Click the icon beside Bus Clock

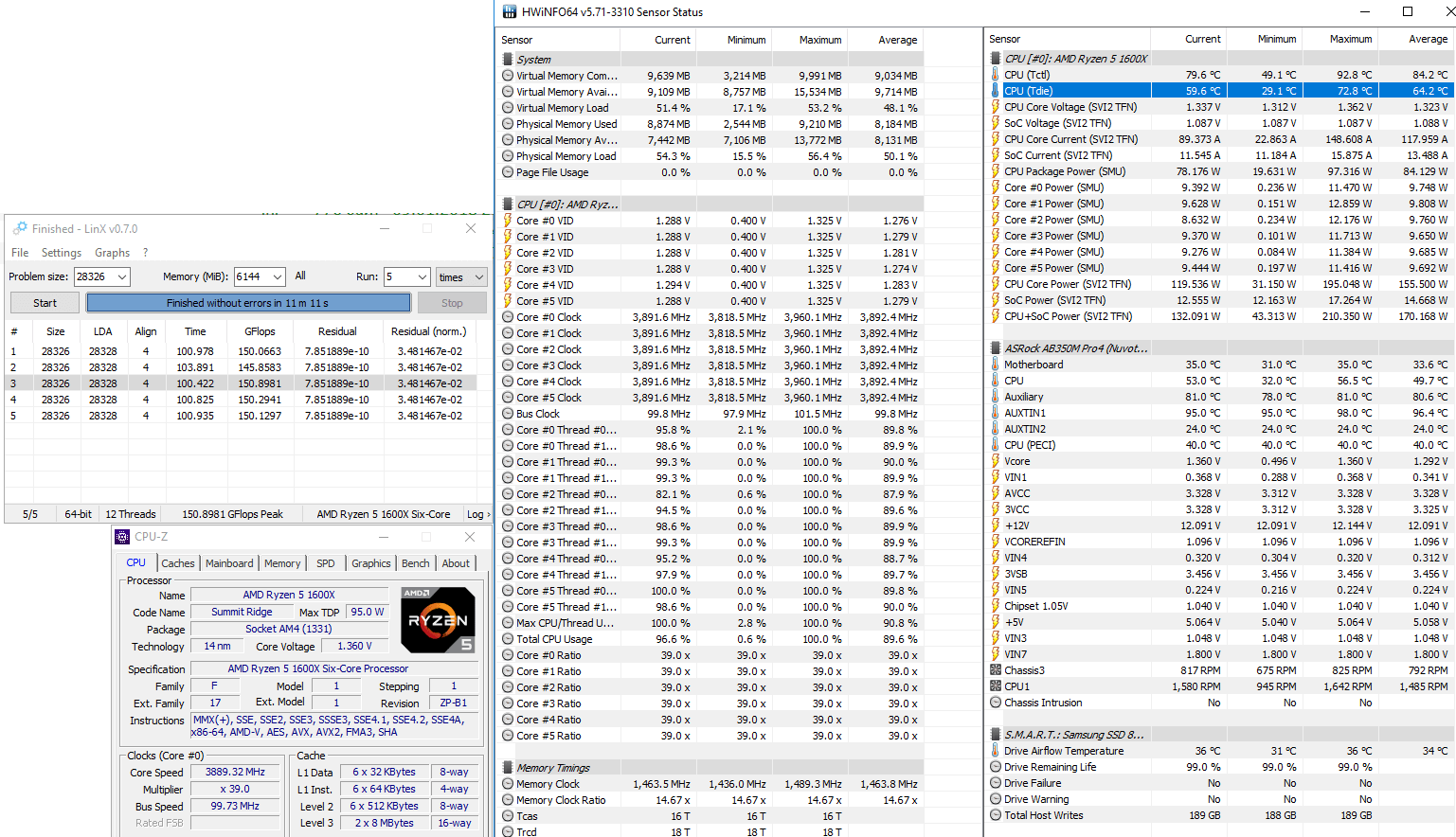(x=508, y=414)
